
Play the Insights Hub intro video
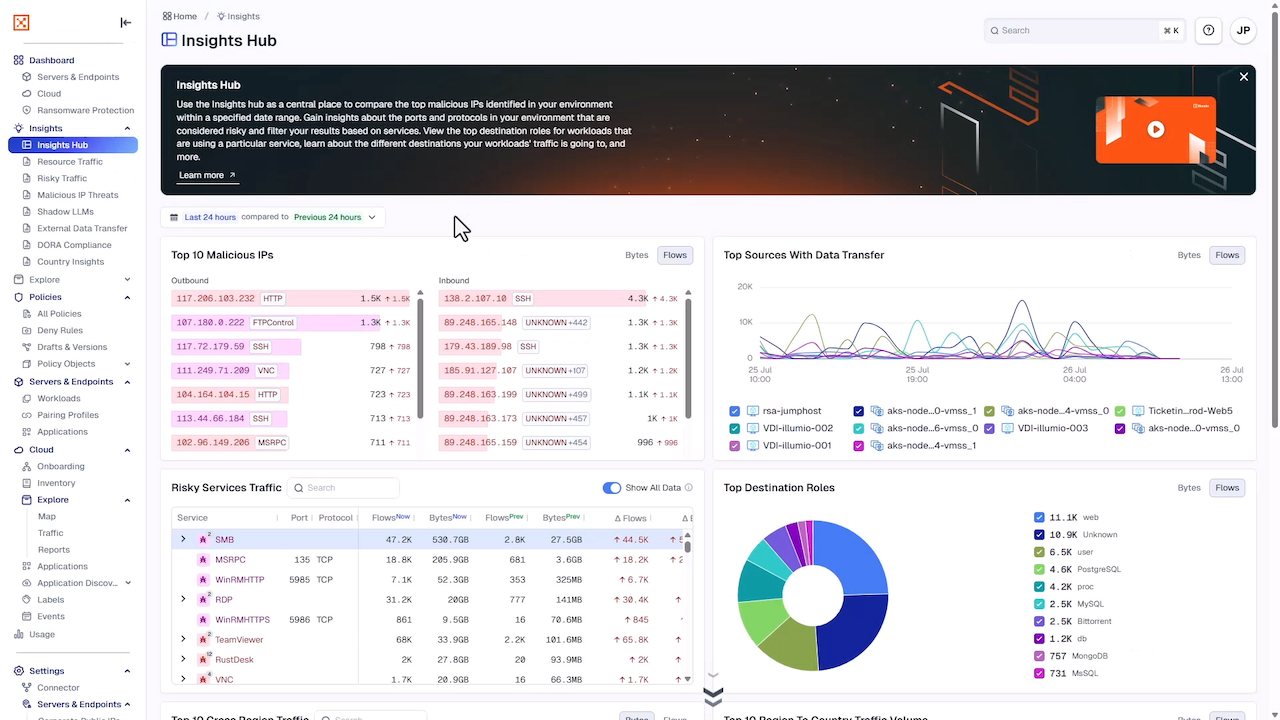click(x=1155, y=129)
